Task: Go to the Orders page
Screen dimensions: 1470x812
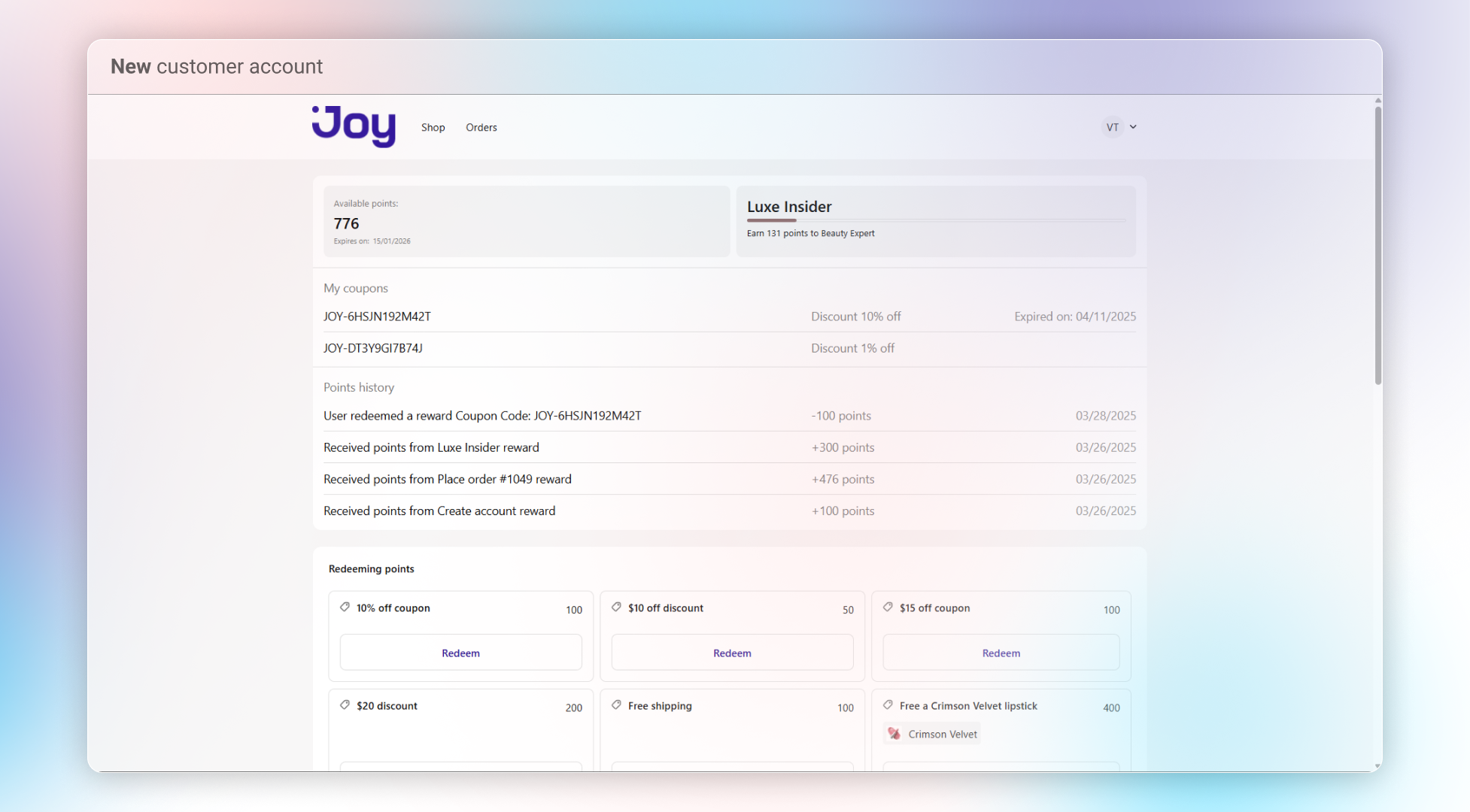Action: coord(481,127)
